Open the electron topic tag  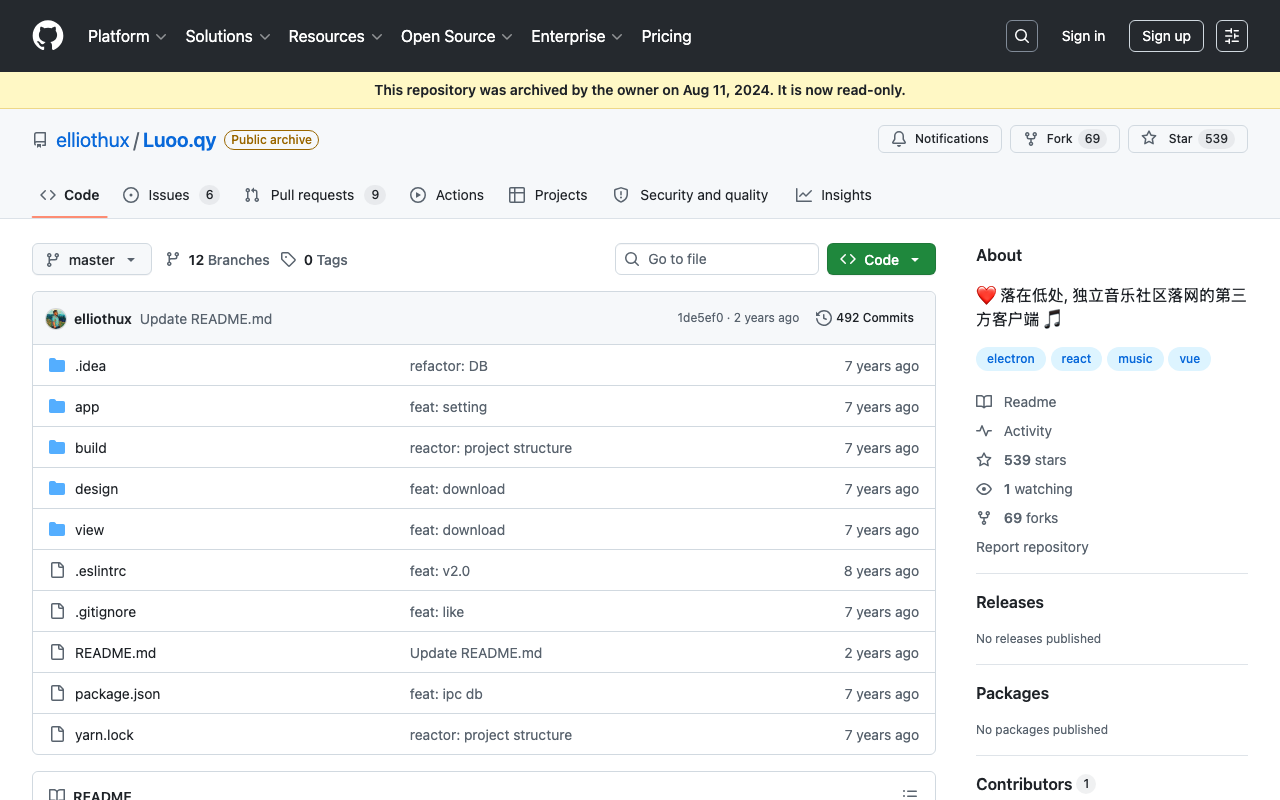pos(1011,359)
